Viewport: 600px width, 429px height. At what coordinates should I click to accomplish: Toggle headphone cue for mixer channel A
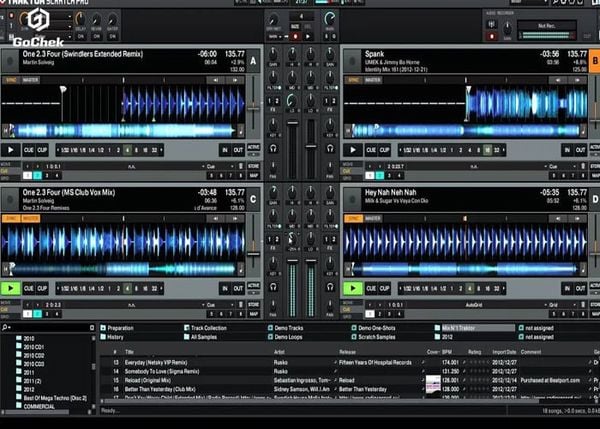point(273,148)
